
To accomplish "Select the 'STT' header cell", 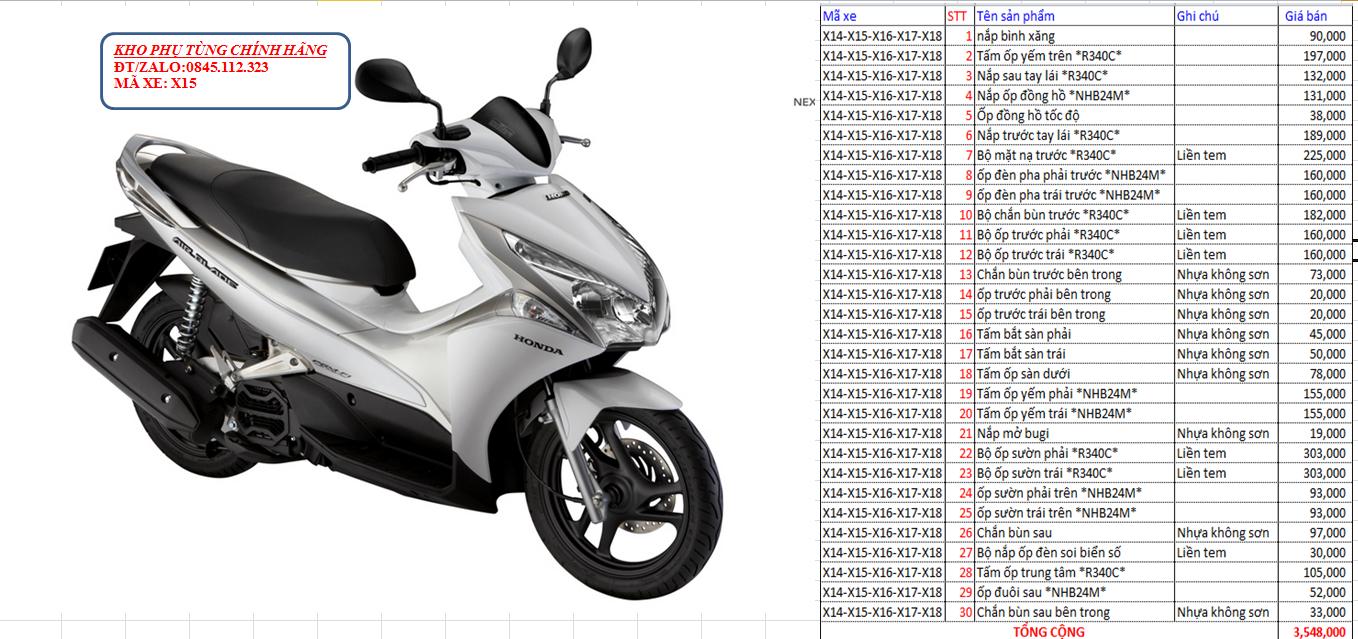I will 959,16.
